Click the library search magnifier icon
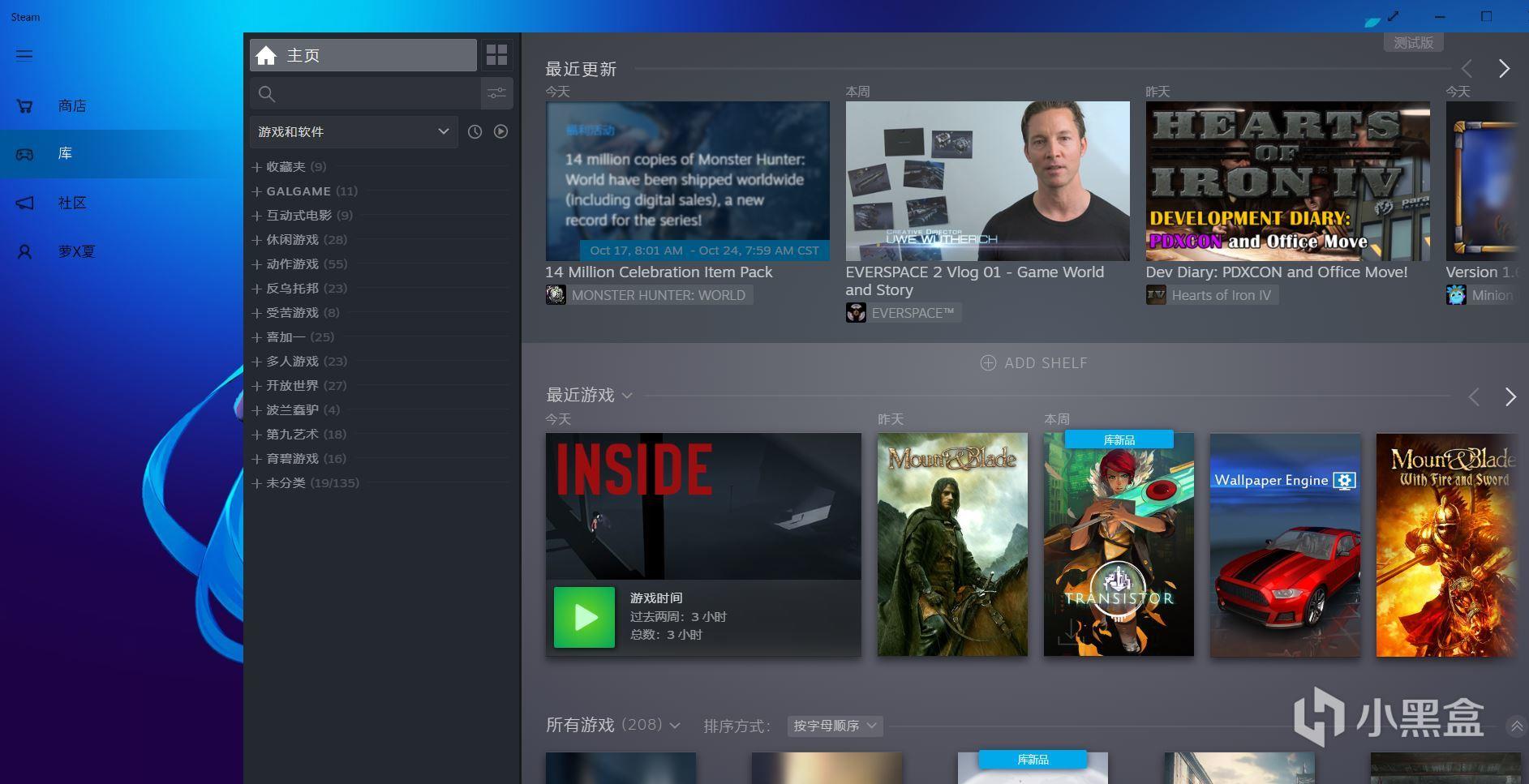 click(267, 94)
